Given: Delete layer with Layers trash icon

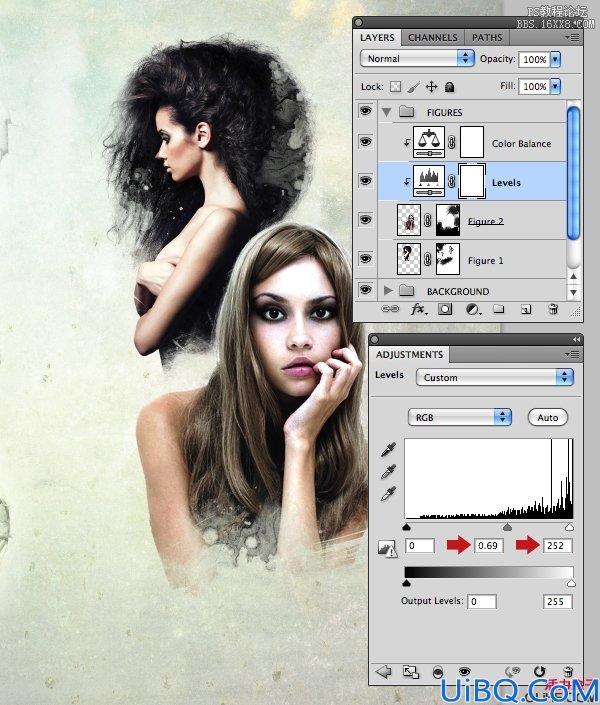Looking at the screenshot, I should click(x=553, y=309).
